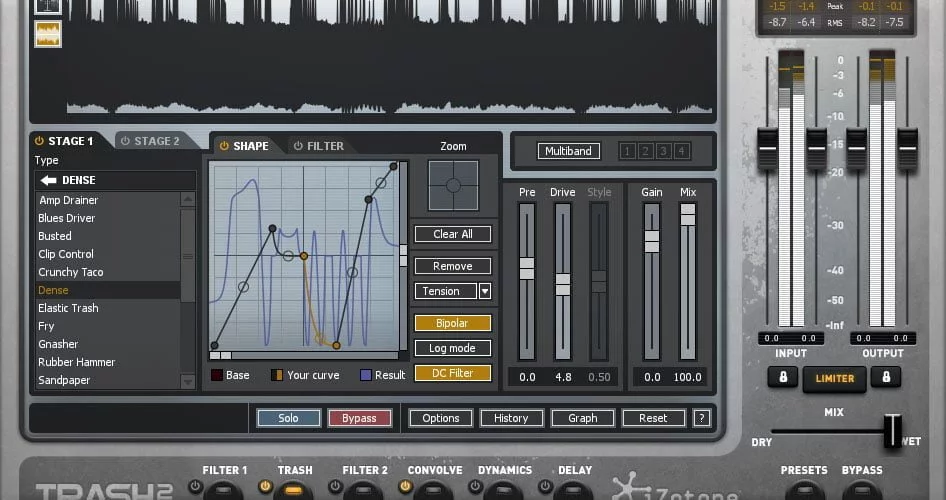Click the orange waveform view icon
946x500 pixels.
tap(48, 34)
